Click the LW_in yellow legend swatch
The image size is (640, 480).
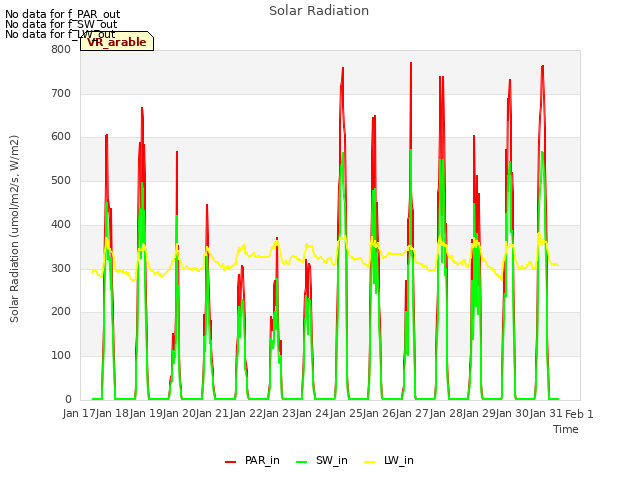pos(369,462)
